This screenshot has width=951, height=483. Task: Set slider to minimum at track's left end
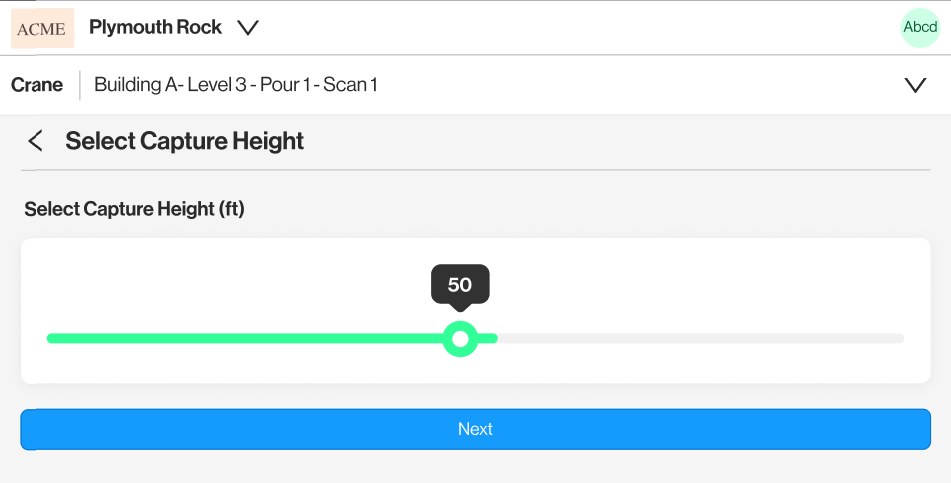(50, 339)
